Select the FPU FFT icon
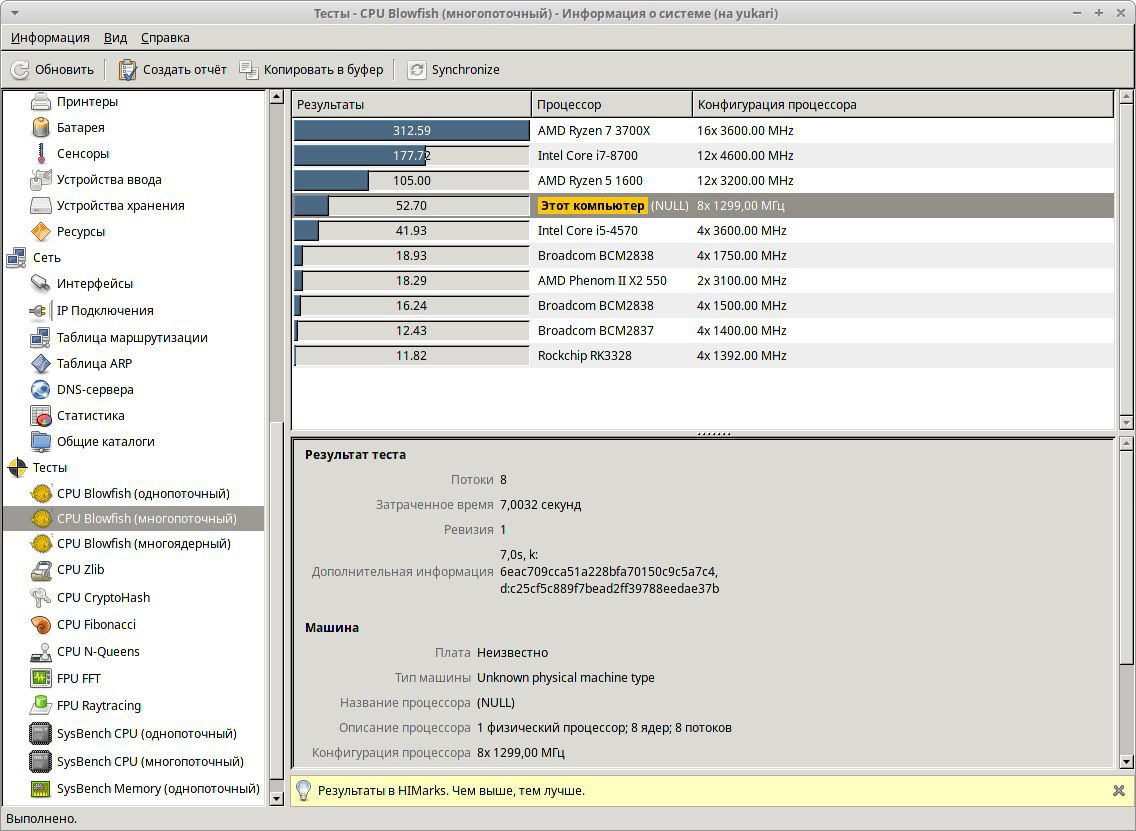The height and width of the screenshot is (831, 1136). (41, 679)
